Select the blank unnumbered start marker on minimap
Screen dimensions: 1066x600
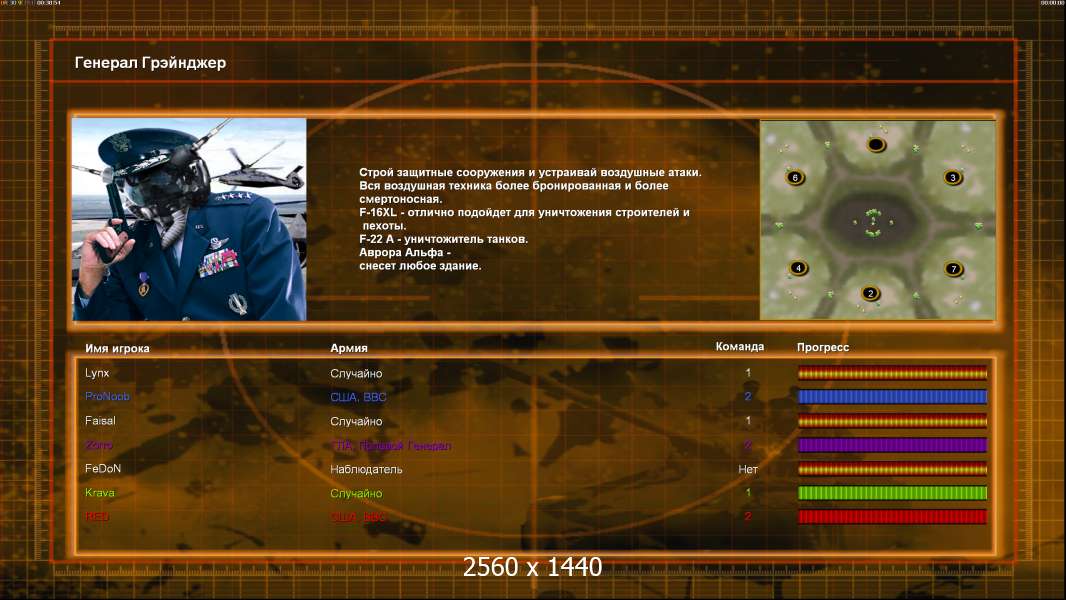click(x=876, y=144)
